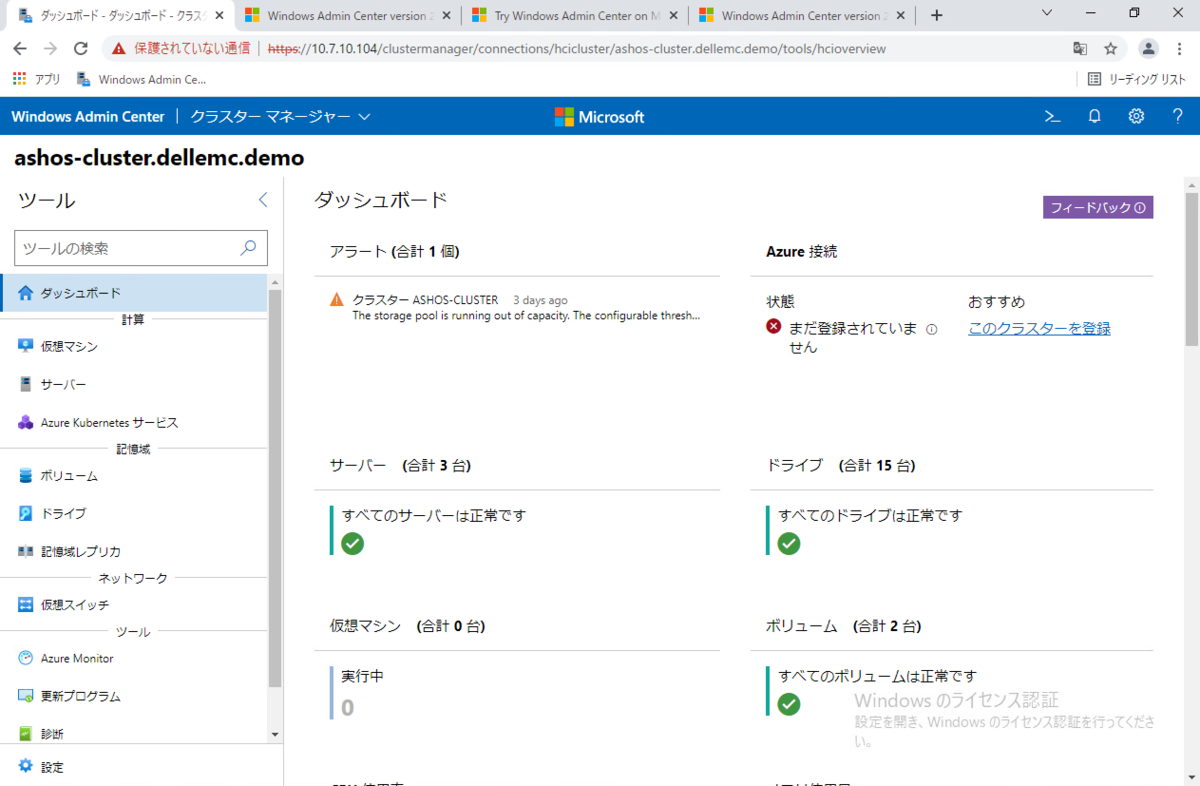Open アプリ bookmarks shortcut
1200x786 pixels.
(37, 79)
